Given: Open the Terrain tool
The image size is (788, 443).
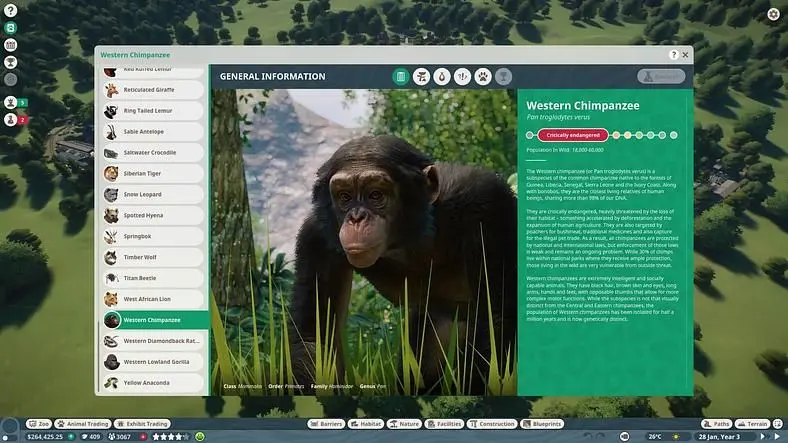Looking at the screenshot, I should [x=752, y=424].
